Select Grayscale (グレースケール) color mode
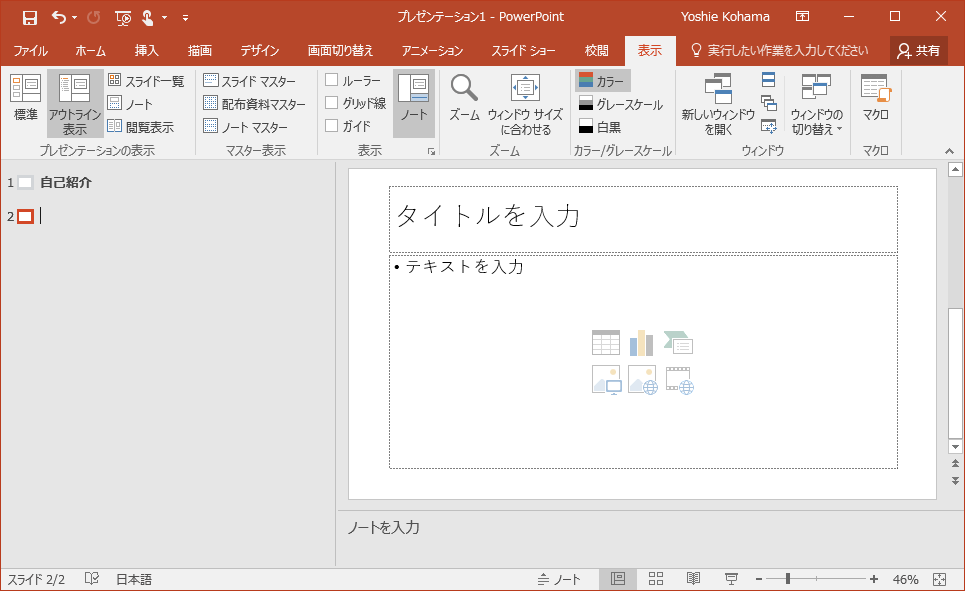Screen dimensions: 965x591 click(x=620, y=104)
